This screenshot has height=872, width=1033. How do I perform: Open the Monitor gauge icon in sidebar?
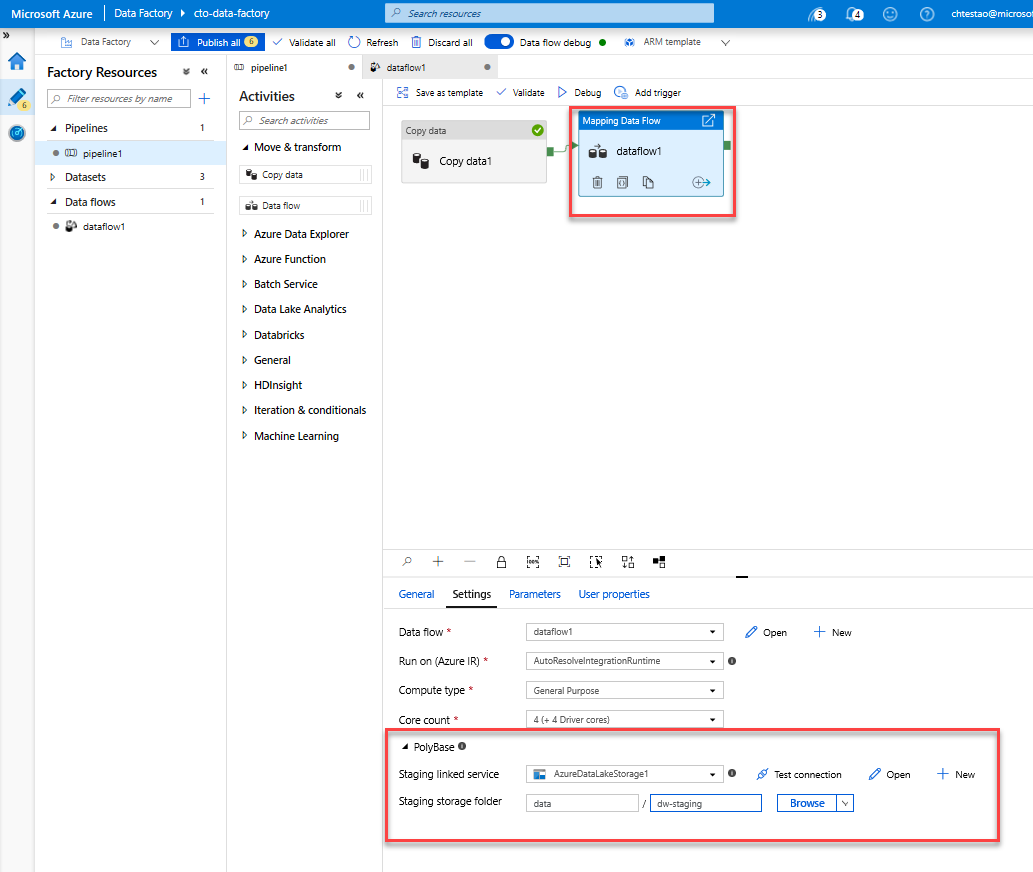17,133
